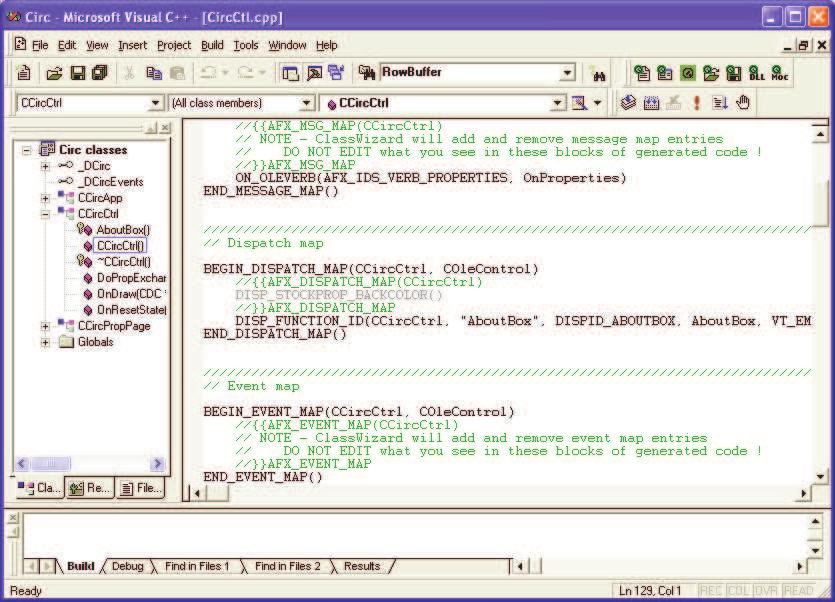Switch to the FileView tab
The width and height of the screenshot is (835, 602).
pos(141,487)
